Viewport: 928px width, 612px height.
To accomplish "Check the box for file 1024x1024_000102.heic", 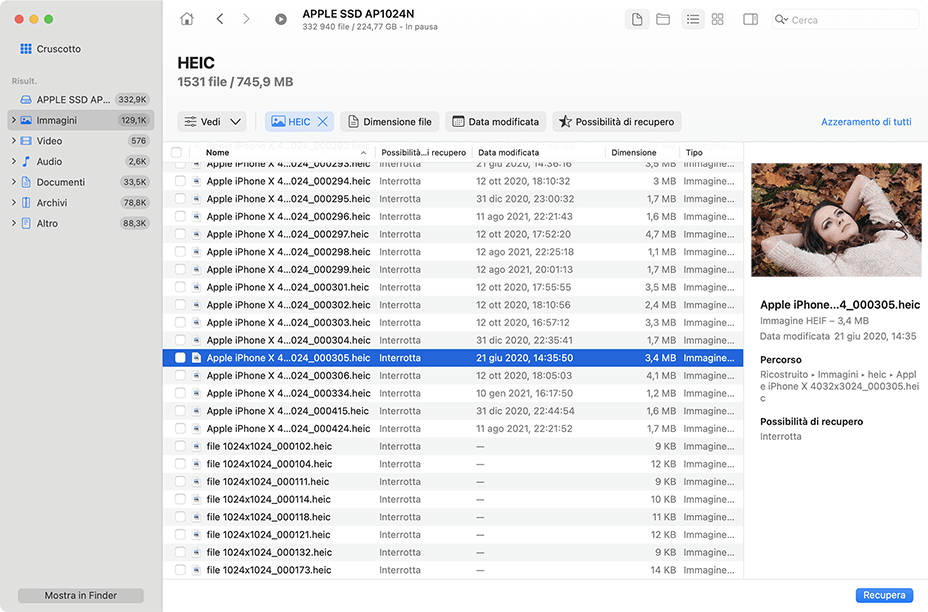I will (180, 446).
